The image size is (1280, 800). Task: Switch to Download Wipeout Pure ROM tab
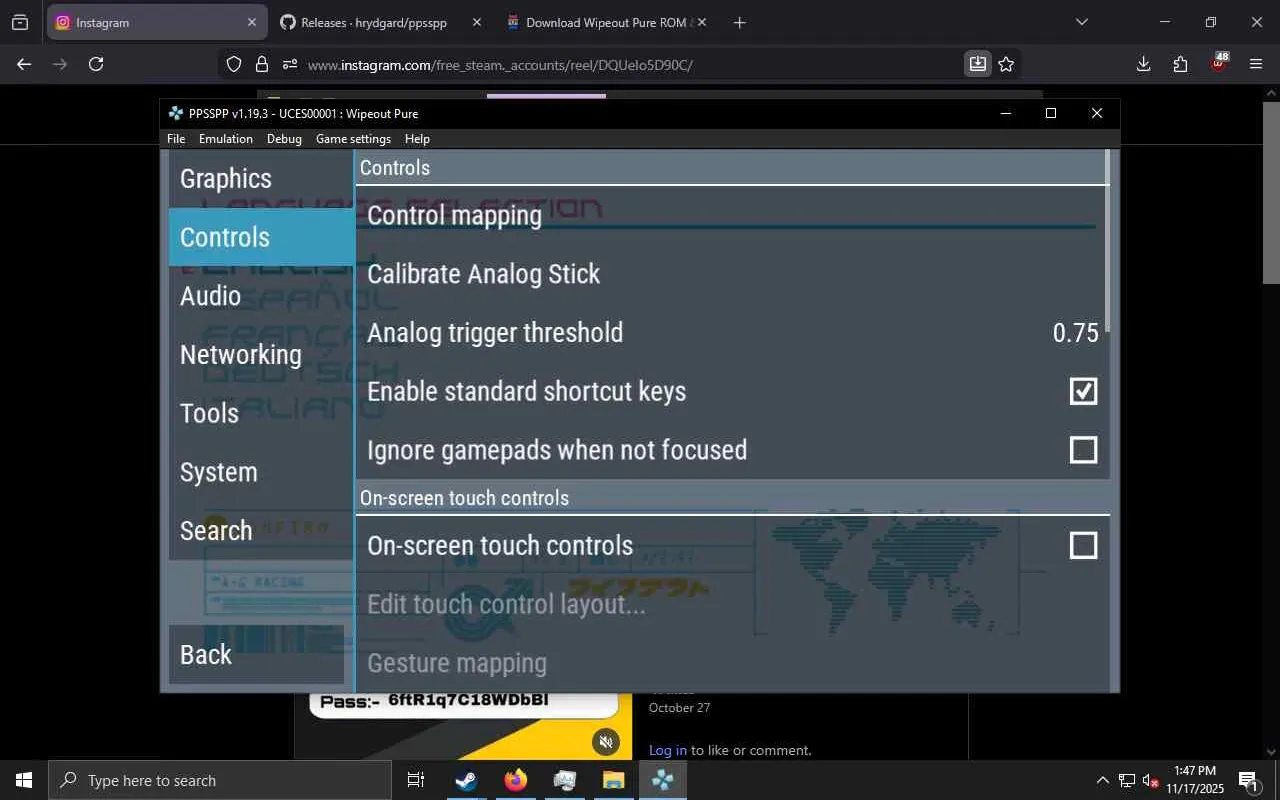(606, 22)
